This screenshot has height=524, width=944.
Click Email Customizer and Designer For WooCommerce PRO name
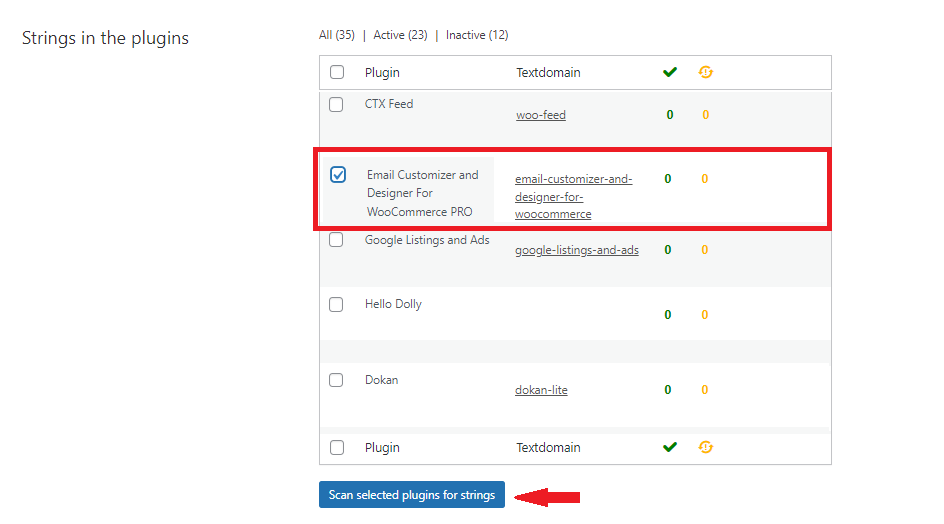coord(423,193)
